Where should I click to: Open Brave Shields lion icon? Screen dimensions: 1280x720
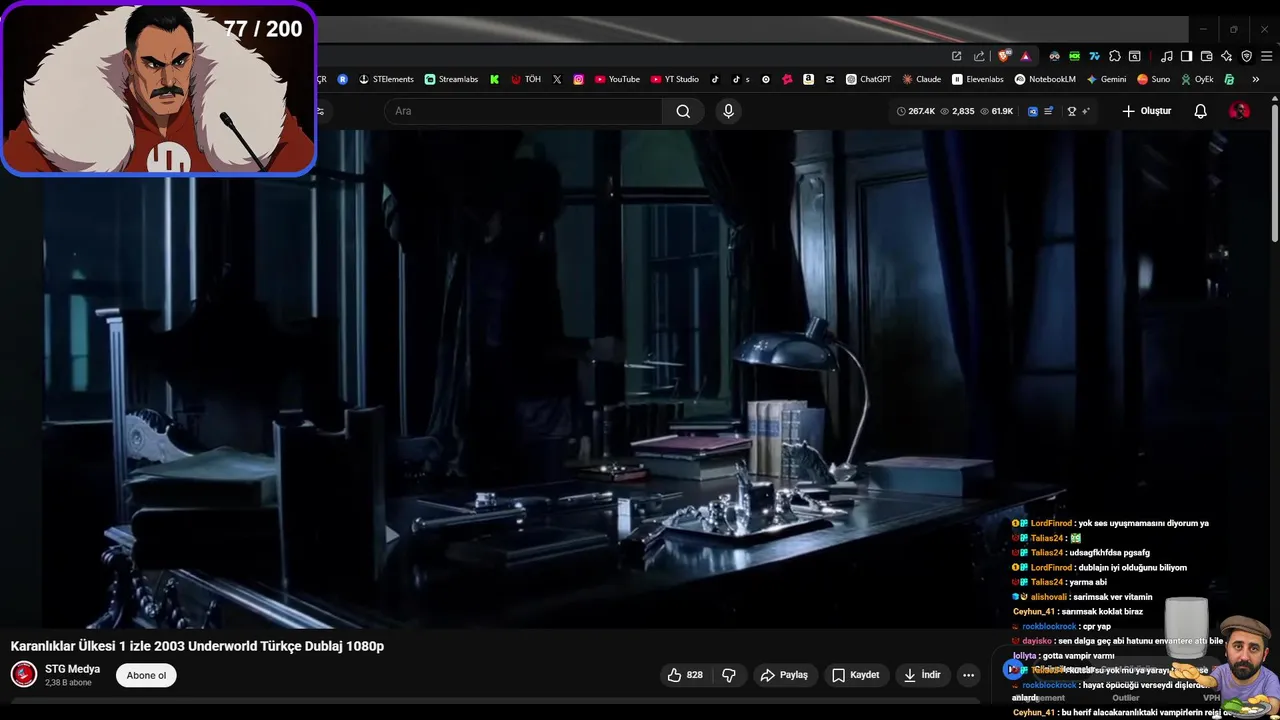(1004, 56)
